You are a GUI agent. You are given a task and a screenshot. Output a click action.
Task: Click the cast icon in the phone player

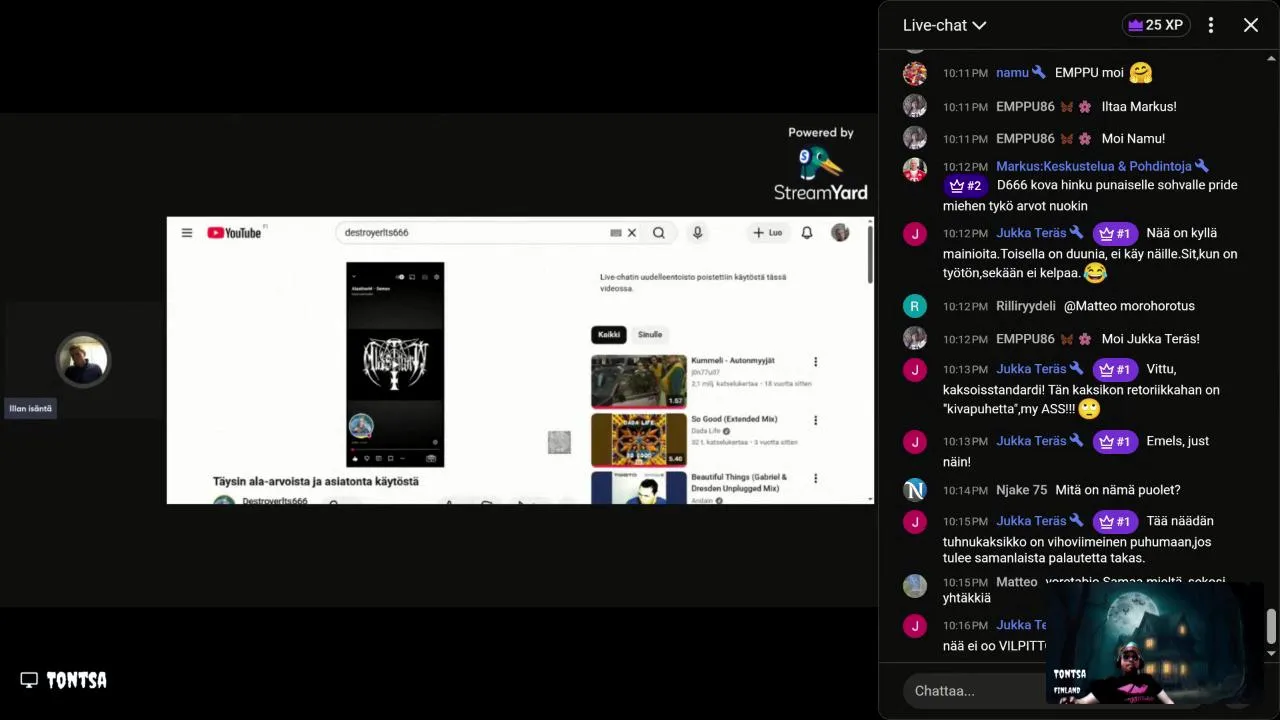412,276
